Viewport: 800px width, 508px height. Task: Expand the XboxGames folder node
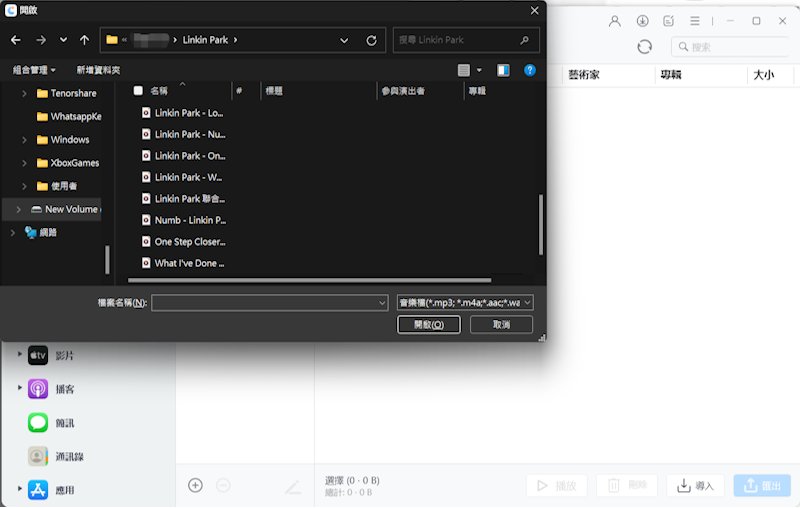[x=24, y=163]
